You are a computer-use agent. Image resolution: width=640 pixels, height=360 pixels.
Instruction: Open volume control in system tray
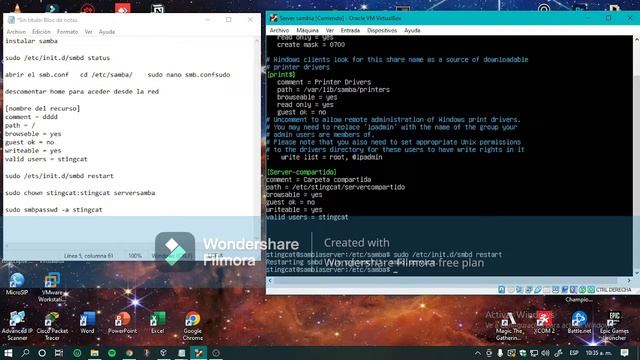pos(545,353)
